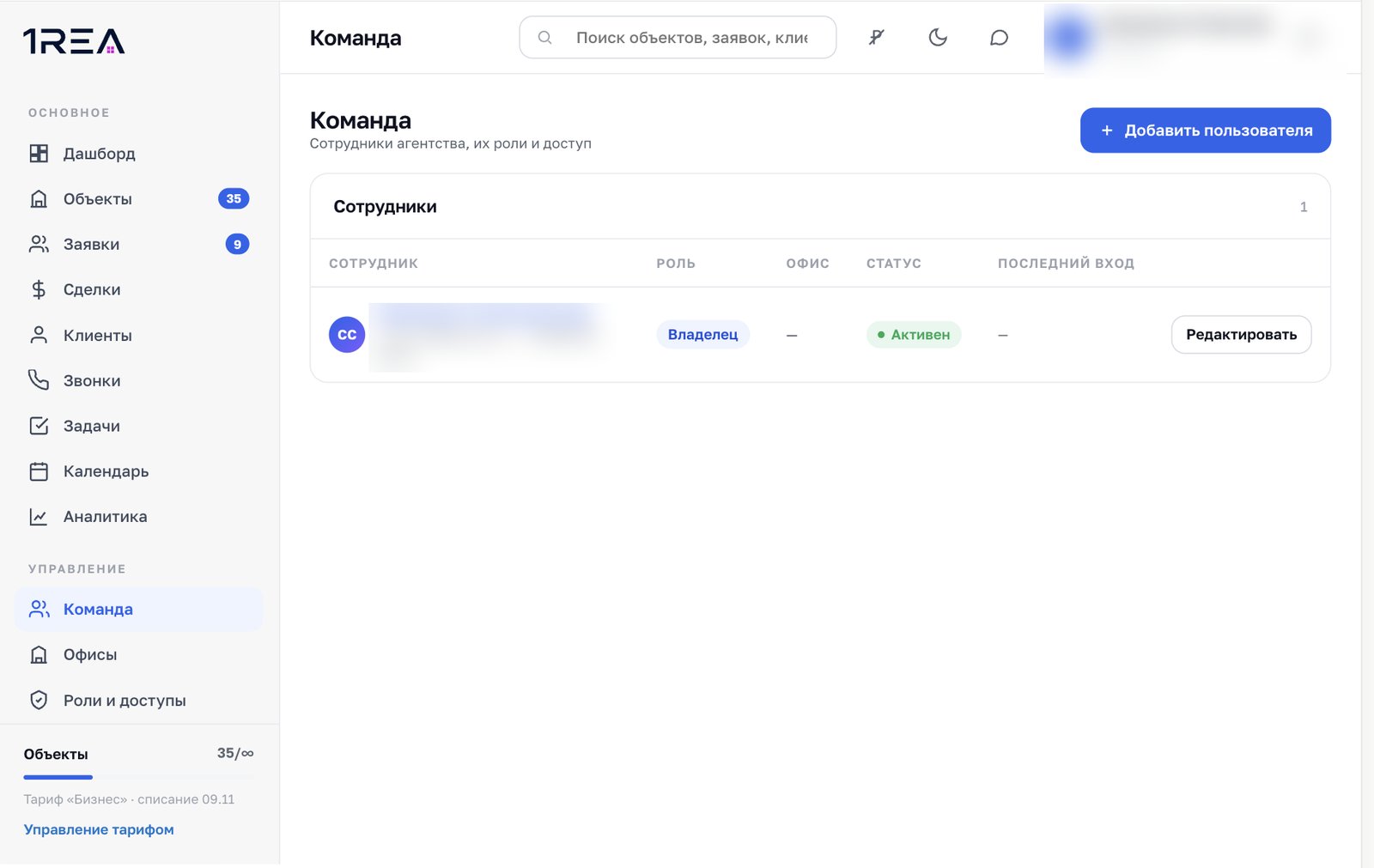1374x868 pixels.
Task: Click the СОТРУДНИК column header
Action: coord(374,264)
